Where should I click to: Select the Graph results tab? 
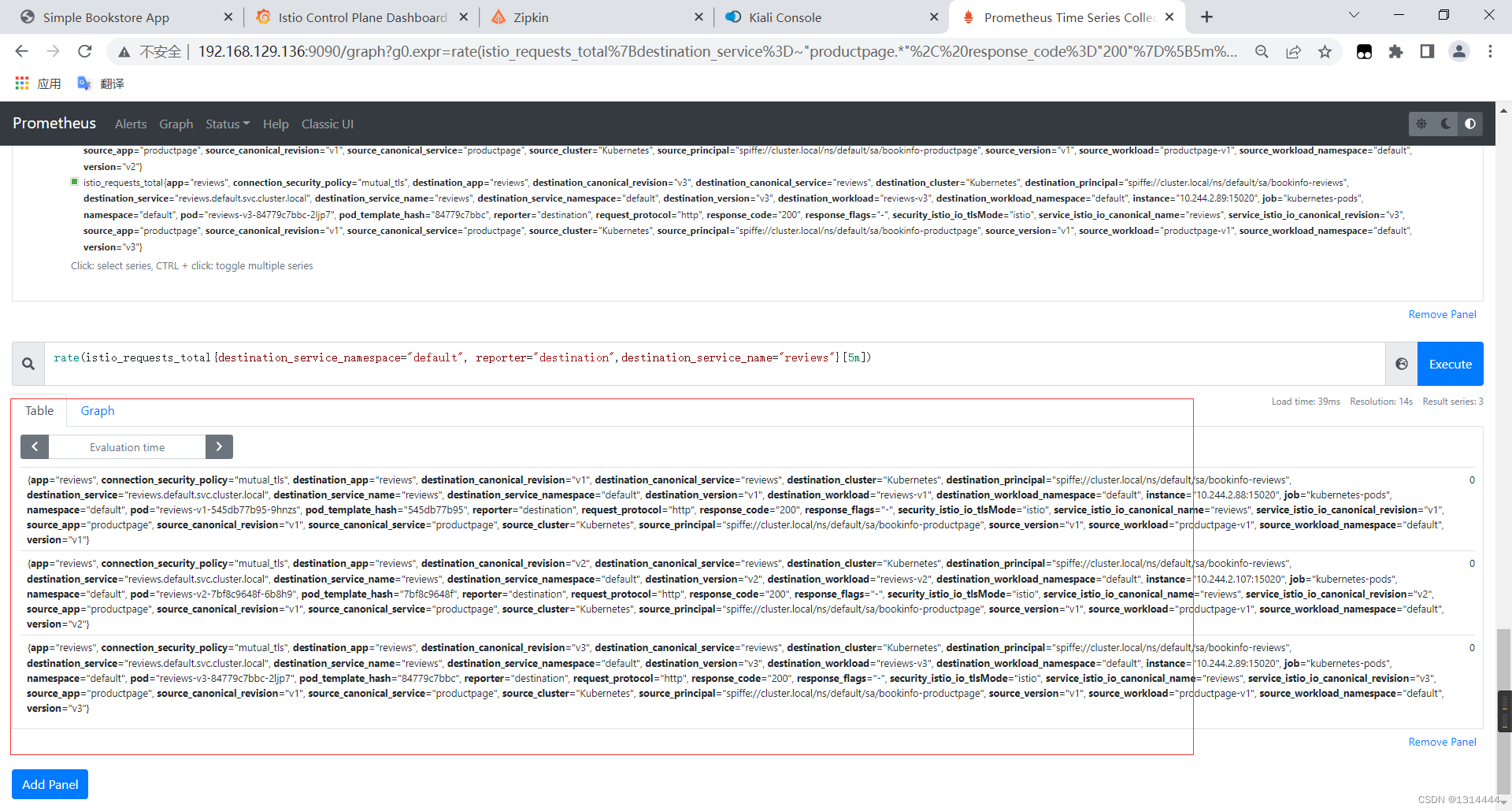98,411
